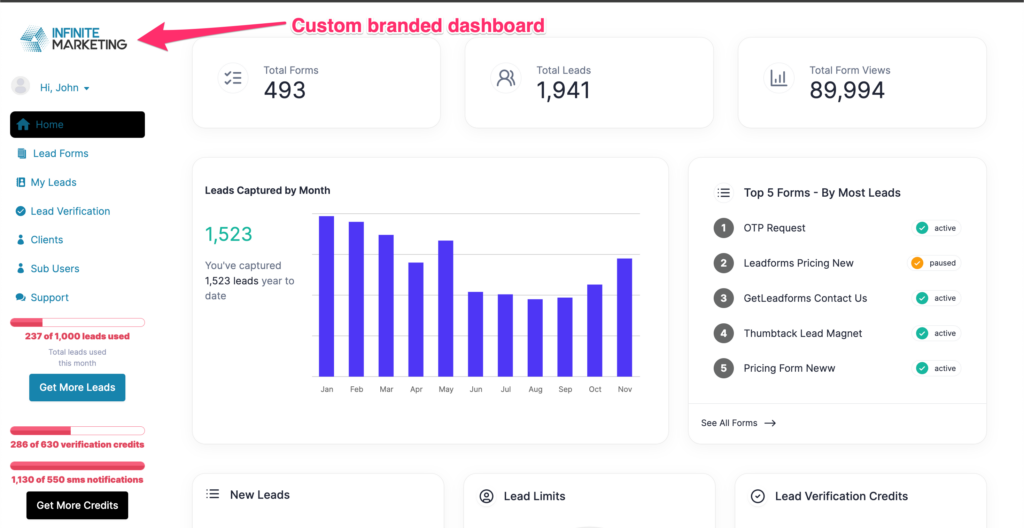The height and width of the screenshot is (528, 1024).
Task: Click the active status badge for OTP Request
Action: [x=936, y=228]
